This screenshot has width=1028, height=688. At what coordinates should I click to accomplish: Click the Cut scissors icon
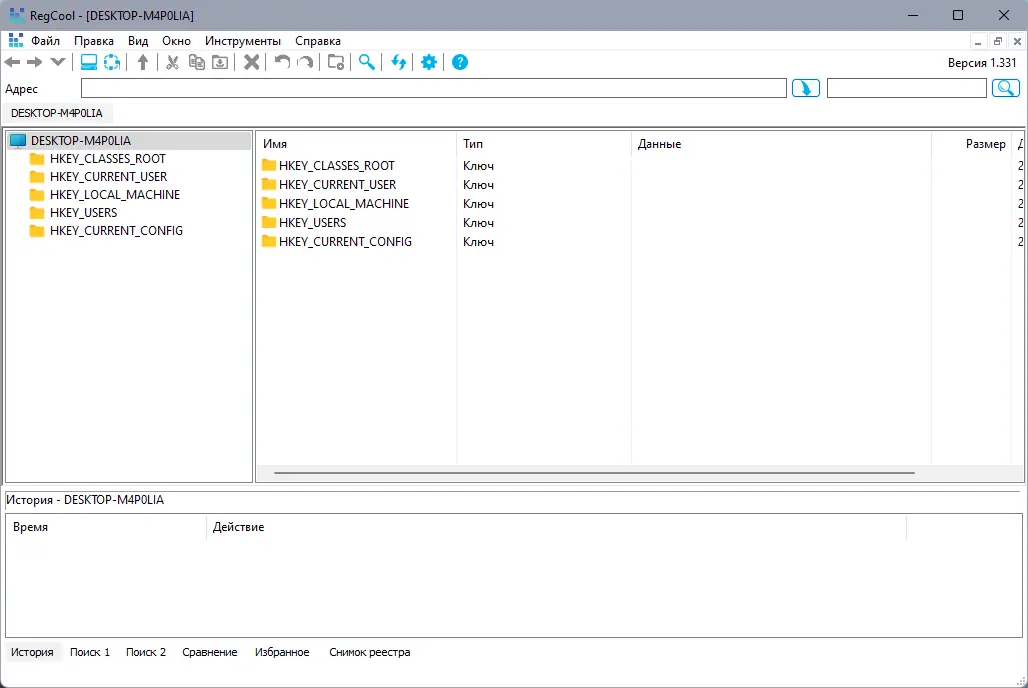click(x=172, y=62)
